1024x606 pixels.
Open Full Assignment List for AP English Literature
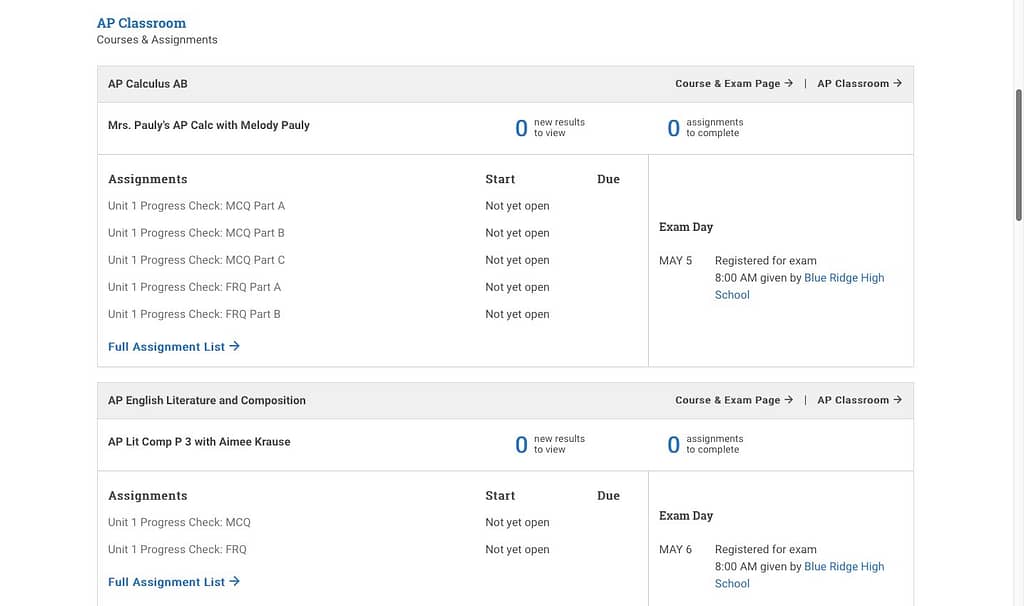(x=174, y=582)
